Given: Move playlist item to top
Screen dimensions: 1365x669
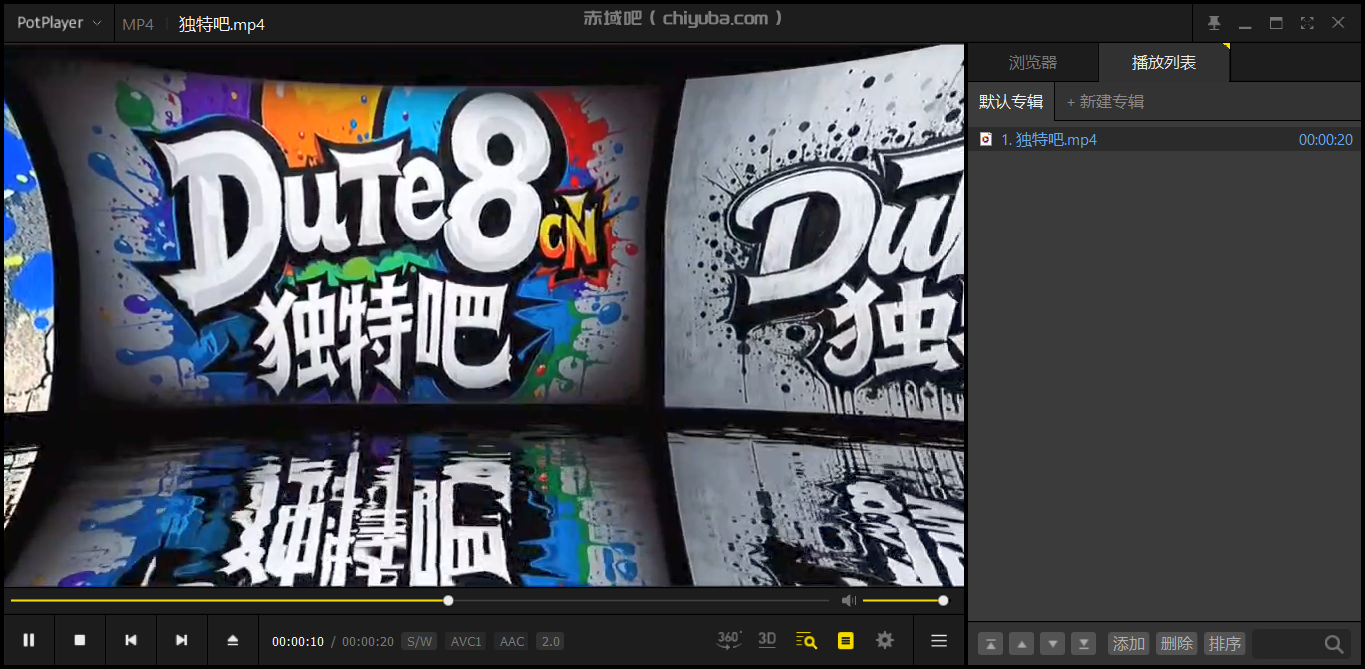Looking at the screenshot, I should point(990,644).
